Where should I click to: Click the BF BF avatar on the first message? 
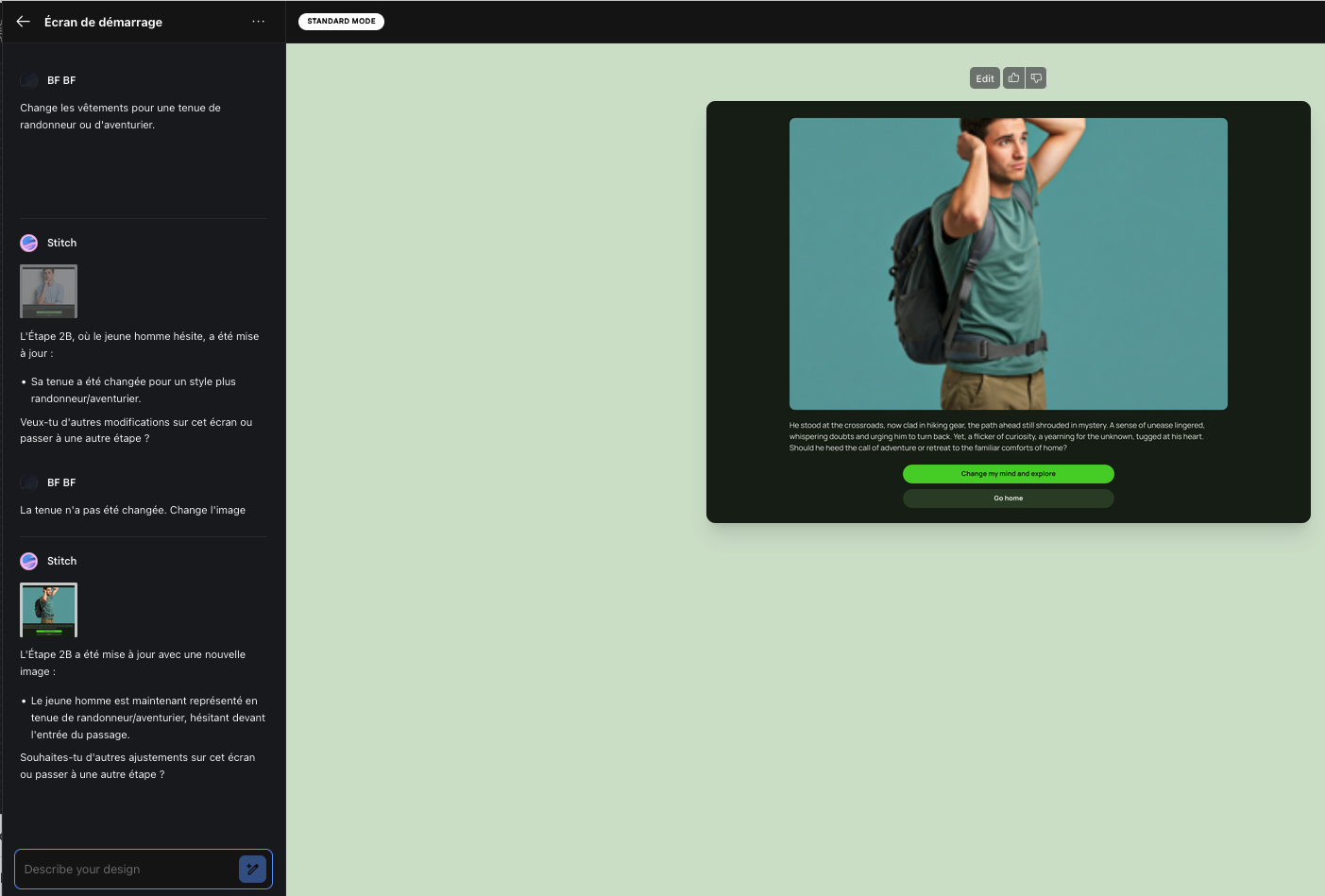pyautogui.click(x=29, y=80)
